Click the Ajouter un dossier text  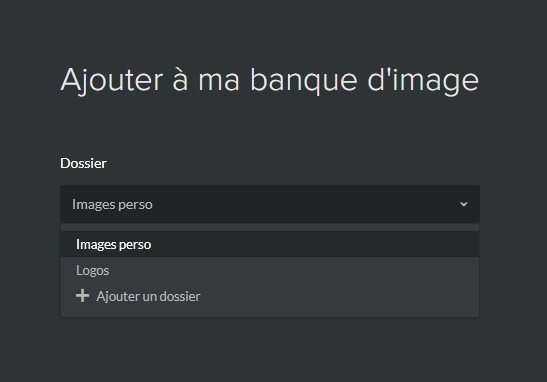(148, 296)
